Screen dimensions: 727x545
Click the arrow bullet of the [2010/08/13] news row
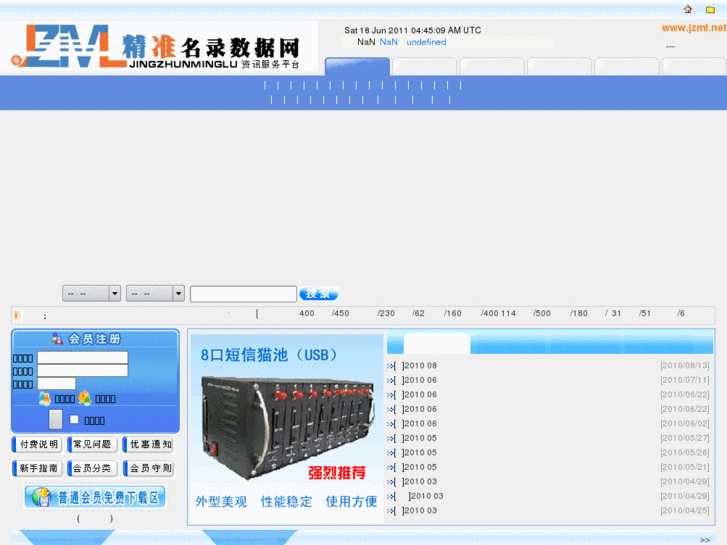click(389, 366)
